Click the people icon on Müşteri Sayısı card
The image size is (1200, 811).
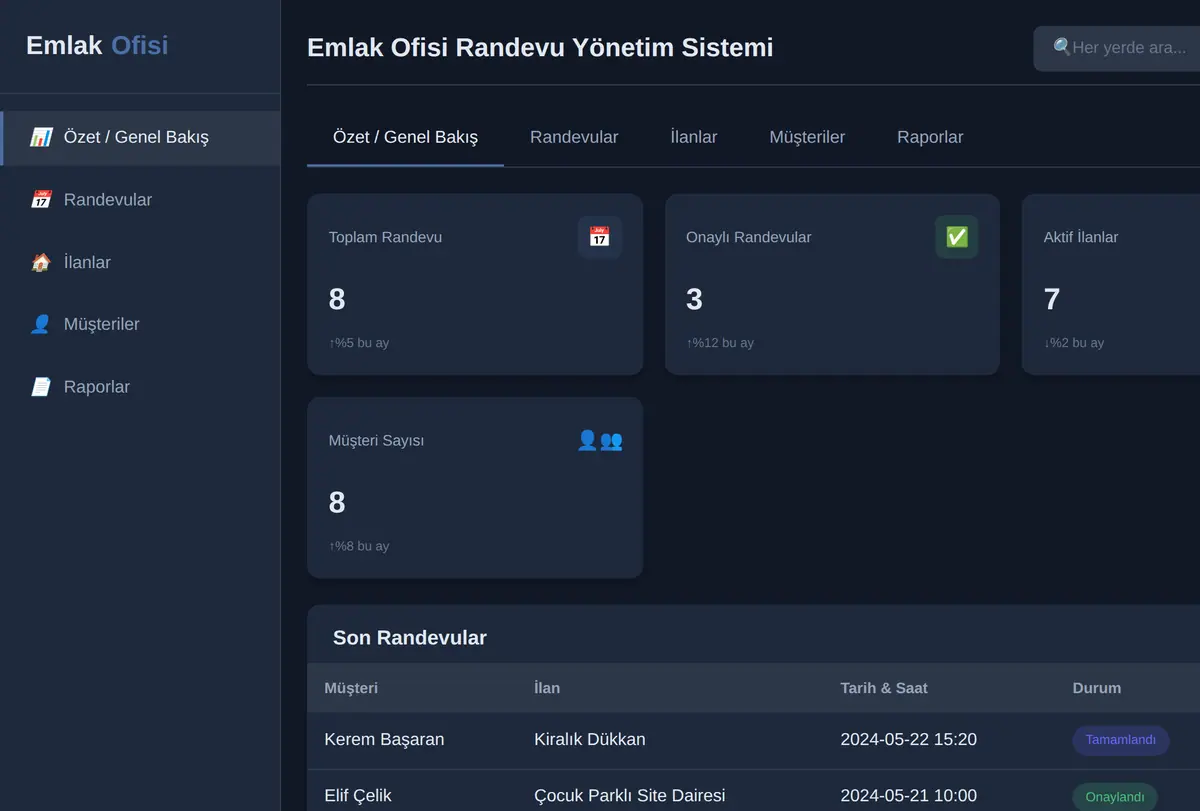(x=600, y=440)
